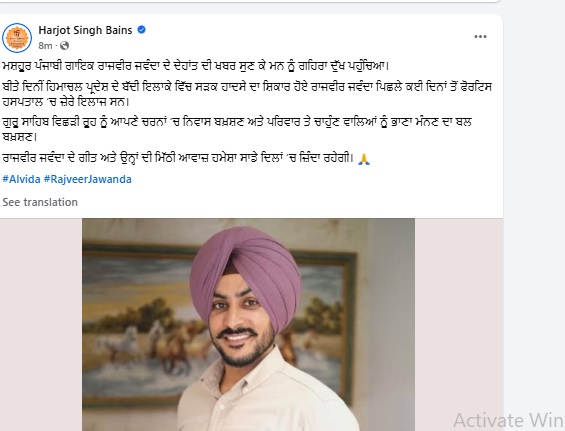Viewport: 565px width, 431px height.
Task: Click the globe public audience icon
Action: 64,46
